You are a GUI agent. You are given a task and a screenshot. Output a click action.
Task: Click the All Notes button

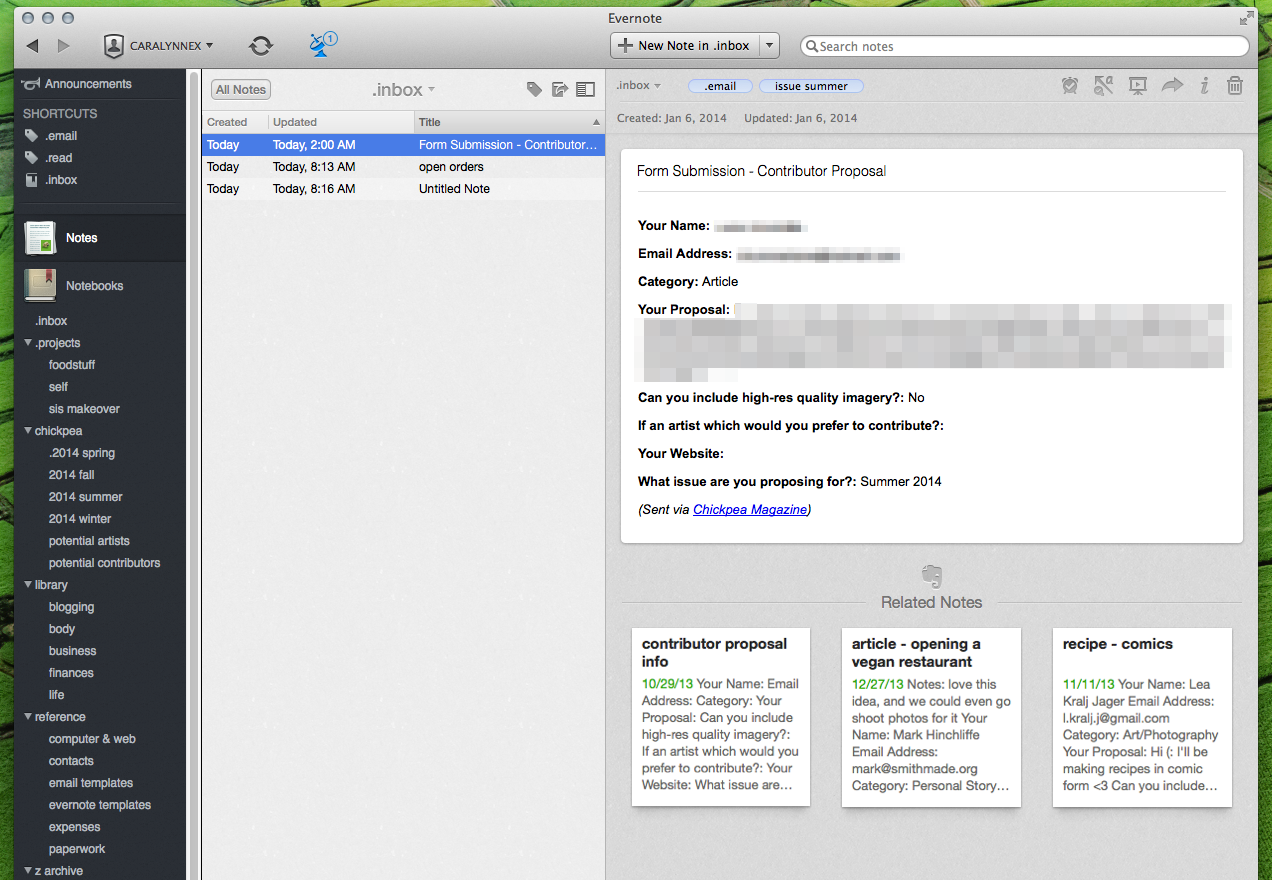coord(241,89)
